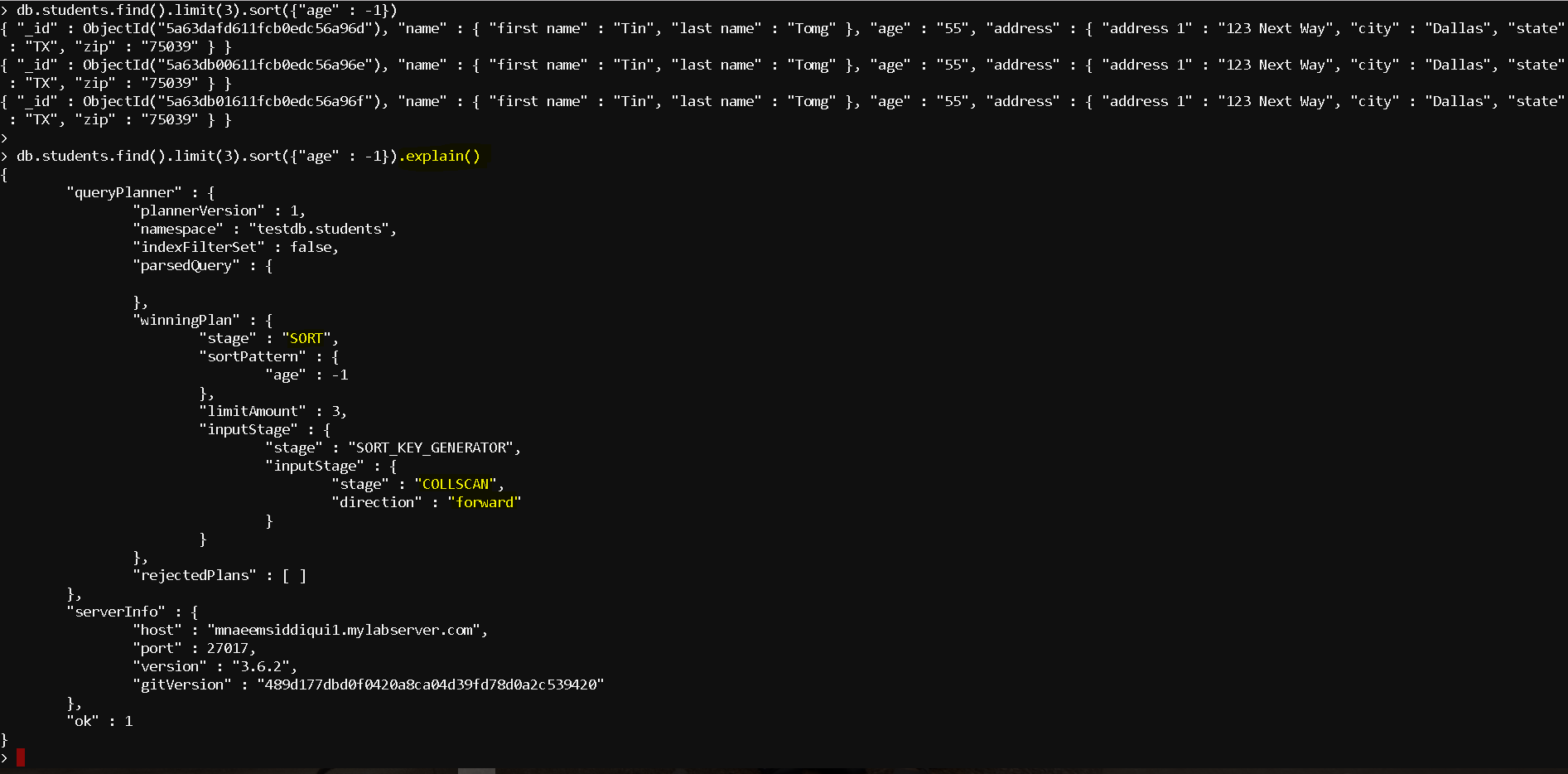The image size is (1568, 774).
Task: Click the namespace value testdb.students
Action: click(319, 229)
